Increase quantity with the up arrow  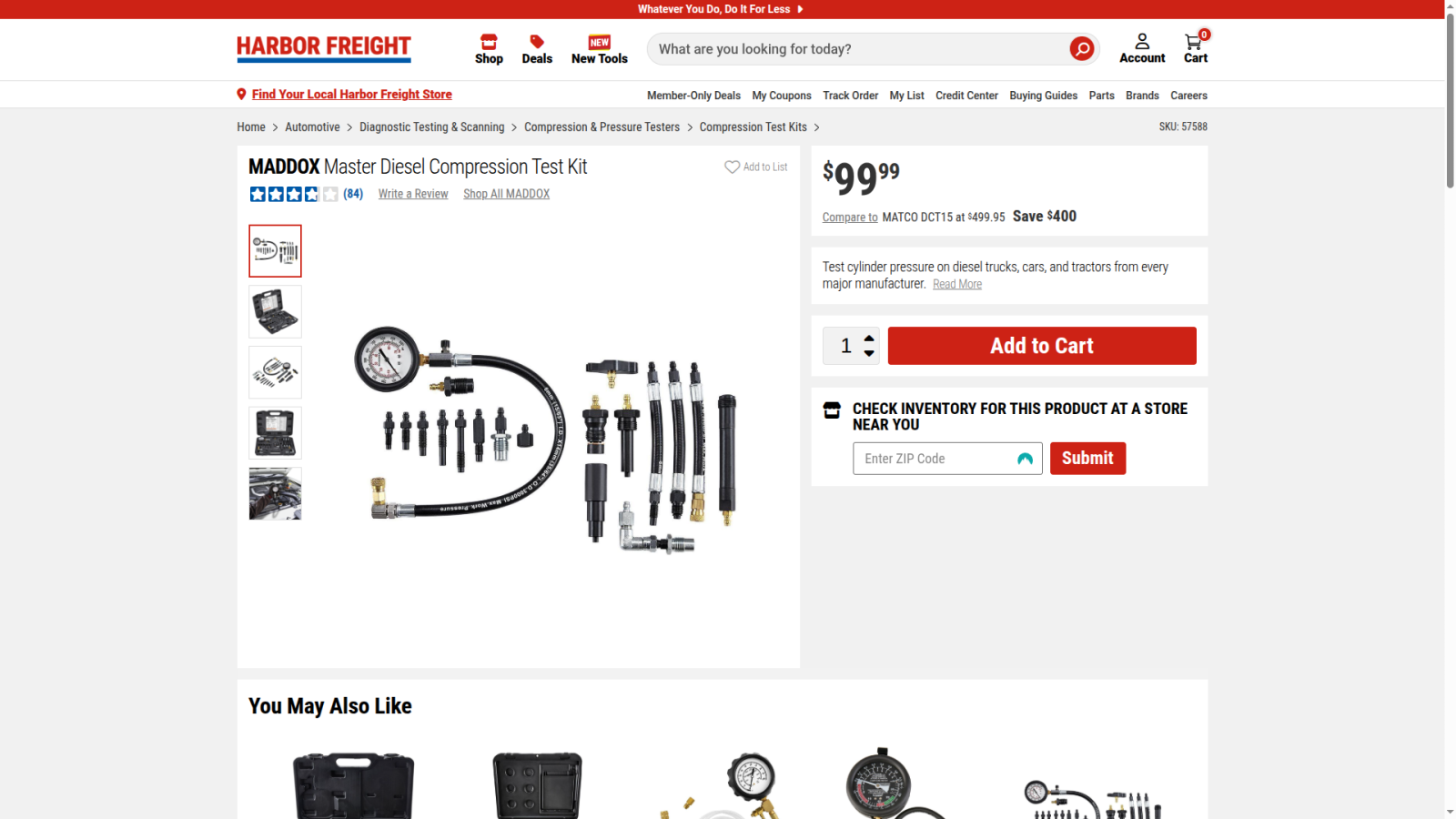click(x=869, y=338)
